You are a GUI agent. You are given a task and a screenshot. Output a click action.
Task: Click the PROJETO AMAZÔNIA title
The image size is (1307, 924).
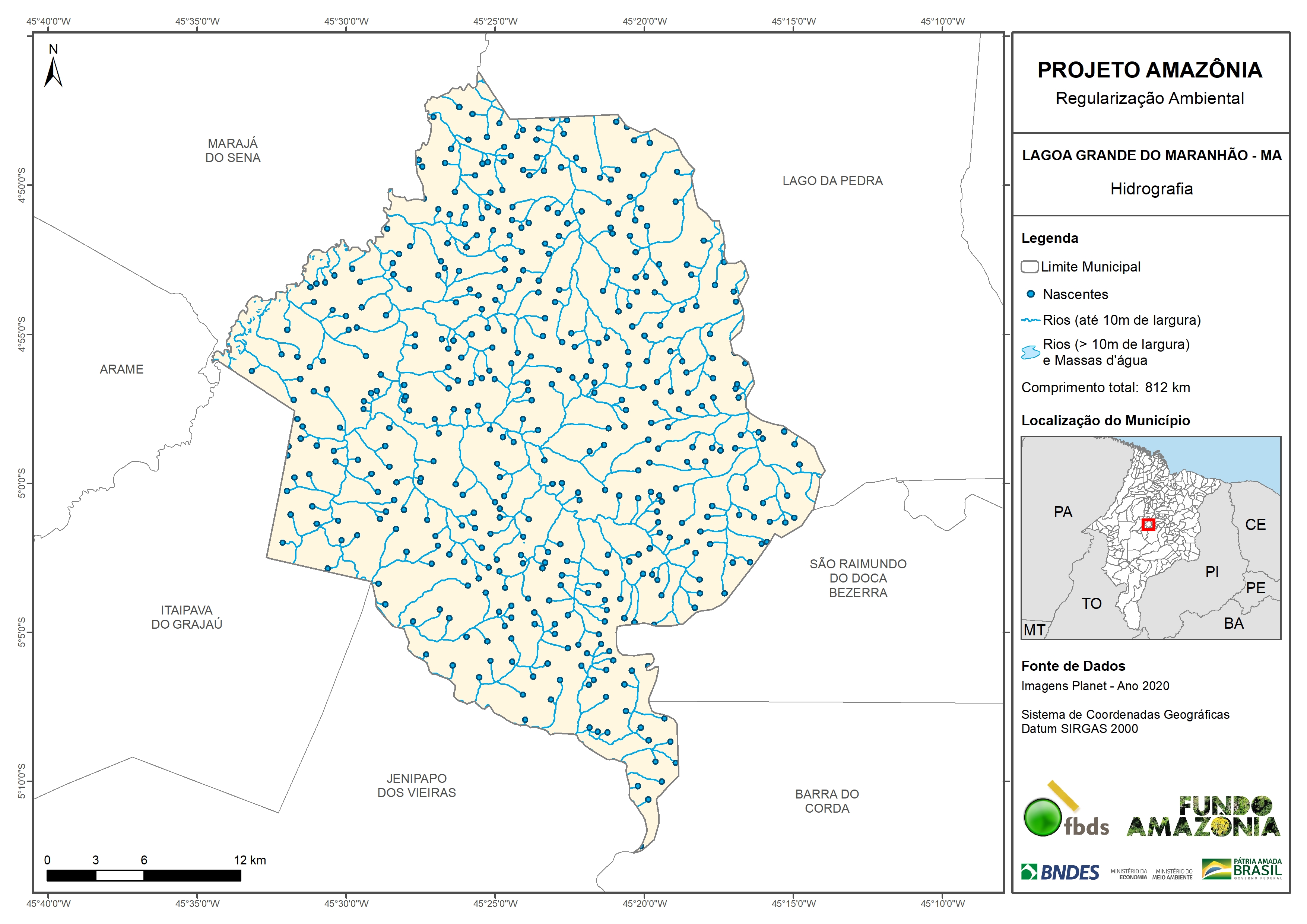[x=1149, y=70]
